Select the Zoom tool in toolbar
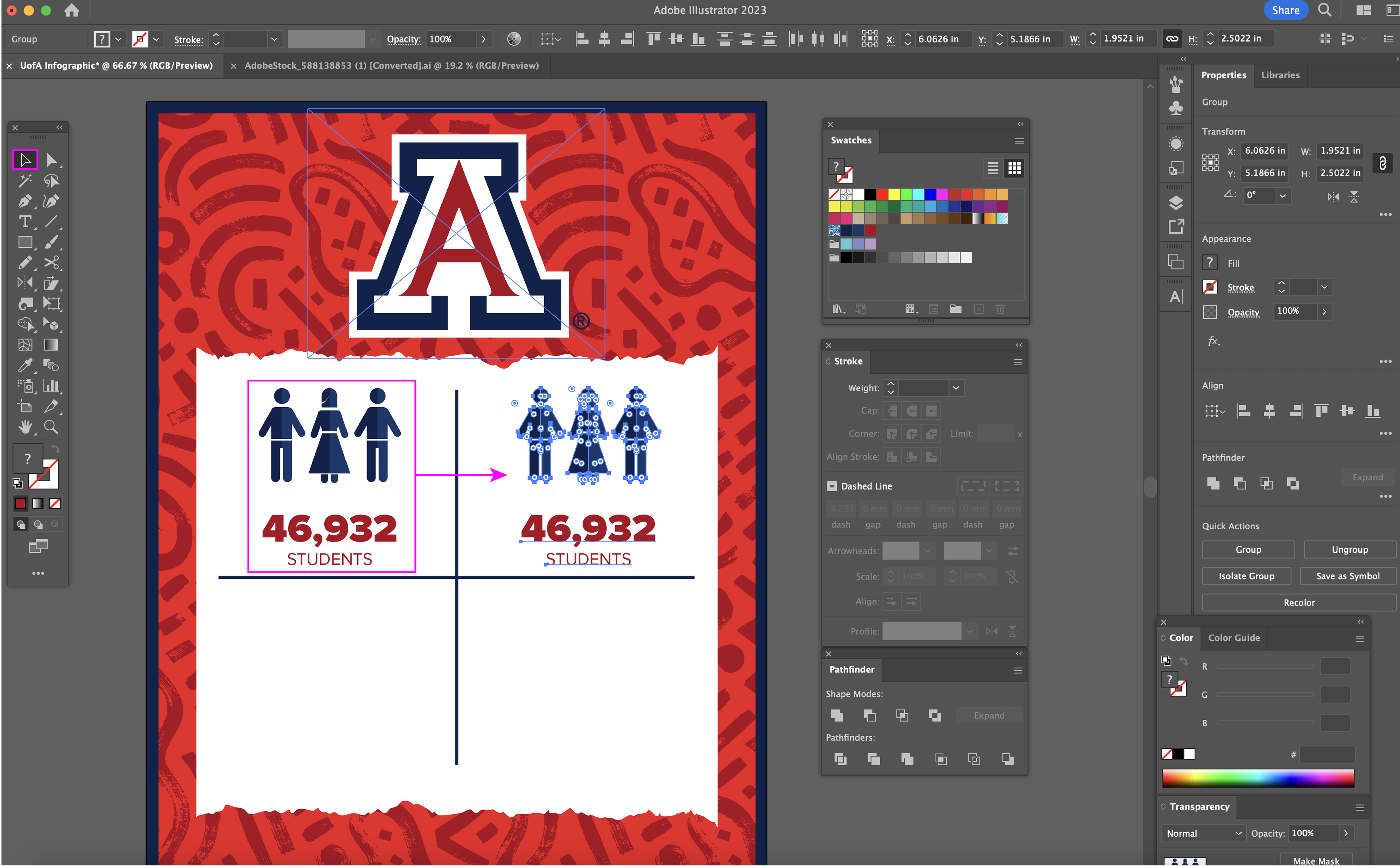 pyautogui.click(x=51, y=427)
